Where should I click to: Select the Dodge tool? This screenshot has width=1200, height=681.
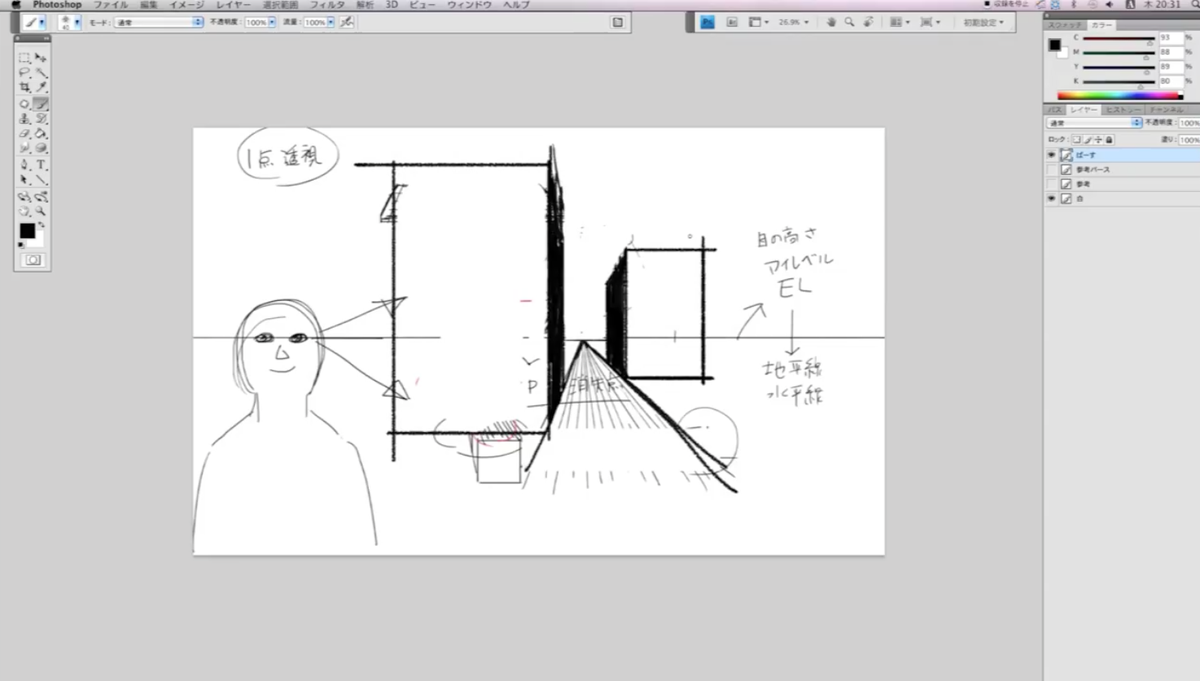point(41,148)
